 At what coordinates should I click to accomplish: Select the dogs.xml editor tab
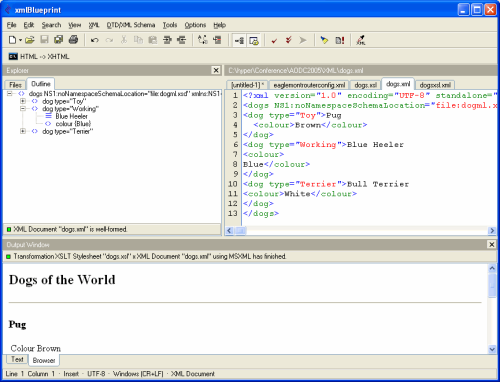(x=398, y=84)
